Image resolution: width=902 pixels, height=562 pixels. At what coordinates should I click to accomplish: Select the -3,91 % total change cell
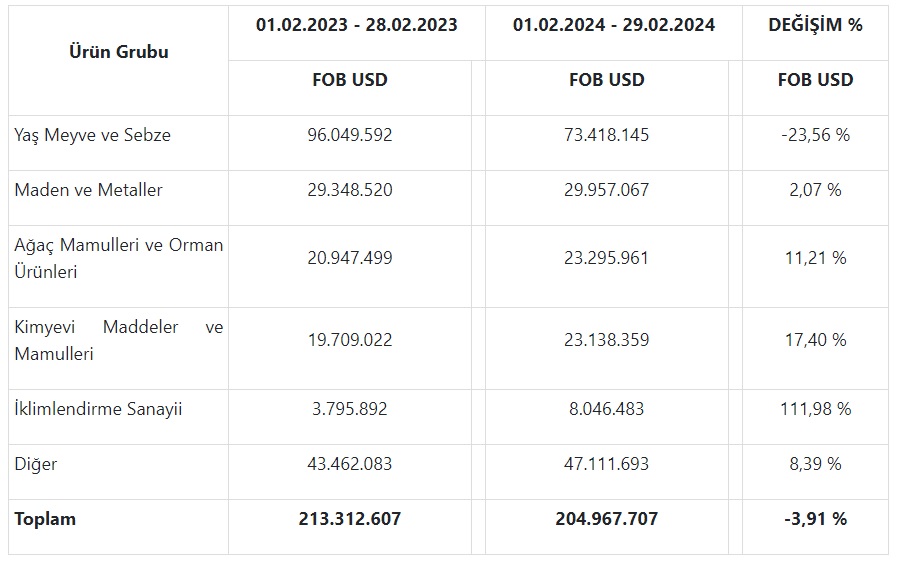pos(815,519)
